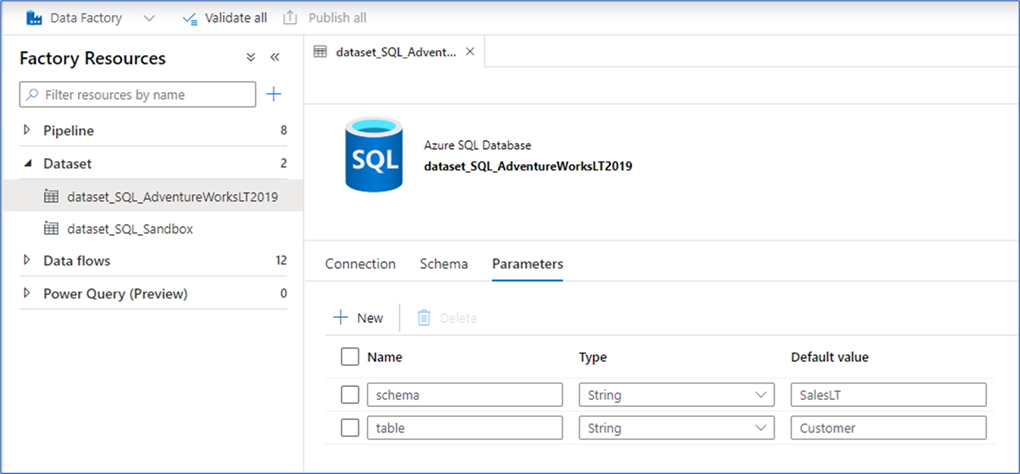This screenshot has width=1020, height=474.
Task: Expand the Pipeline tree node
Action: pos(27,131)
